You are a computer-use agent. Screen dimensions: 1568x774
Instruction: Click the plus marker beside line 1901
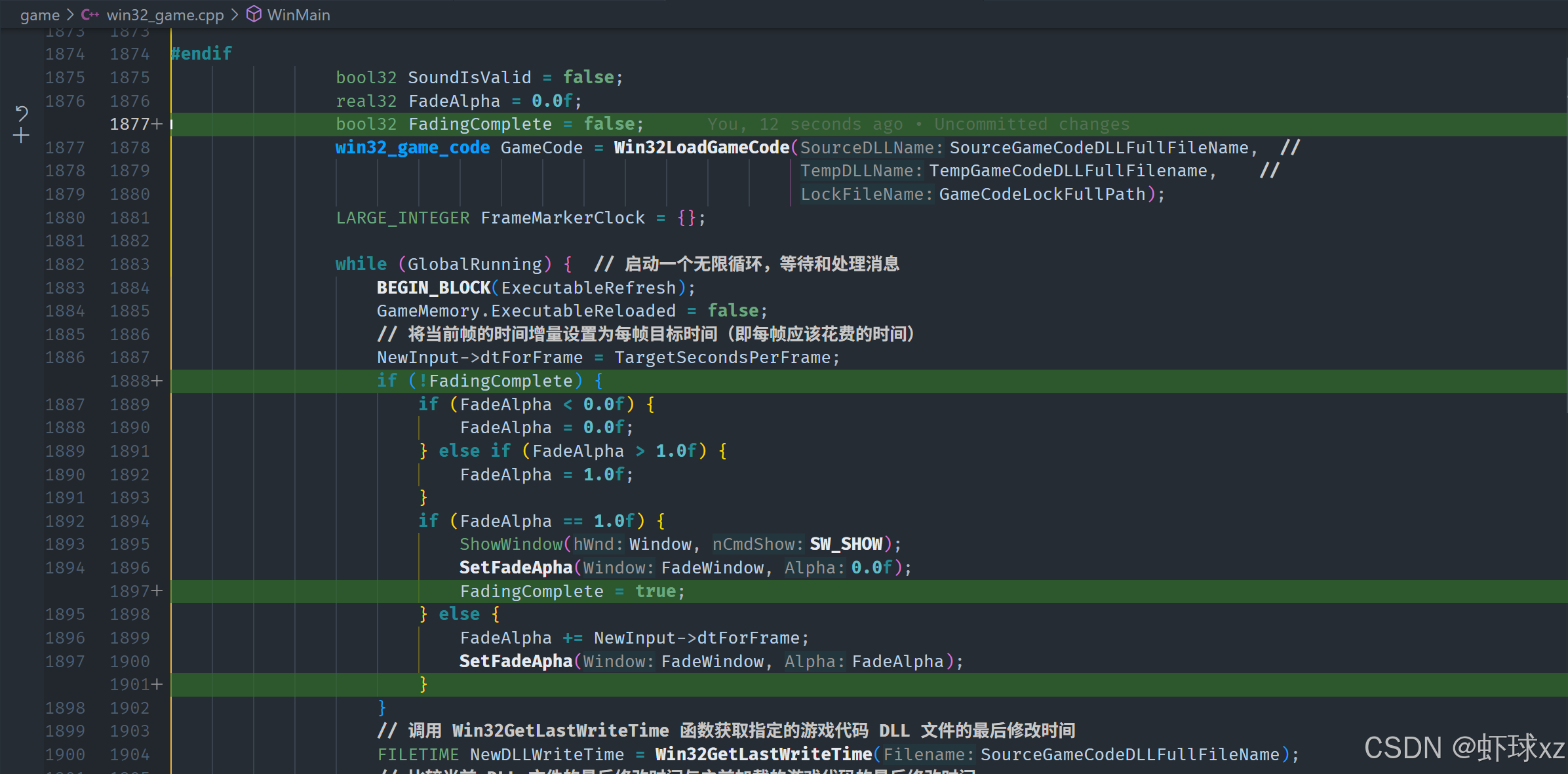[x=157, y=684]
